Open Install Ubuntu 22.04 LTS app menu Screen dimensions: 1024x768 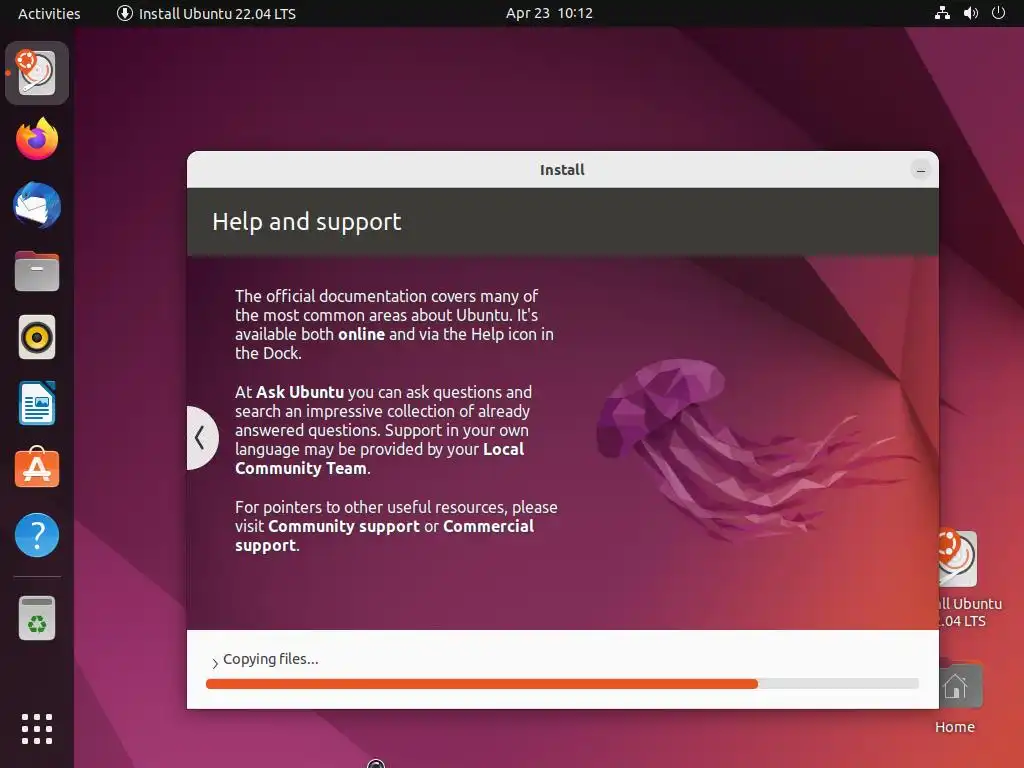coord(206,13)
